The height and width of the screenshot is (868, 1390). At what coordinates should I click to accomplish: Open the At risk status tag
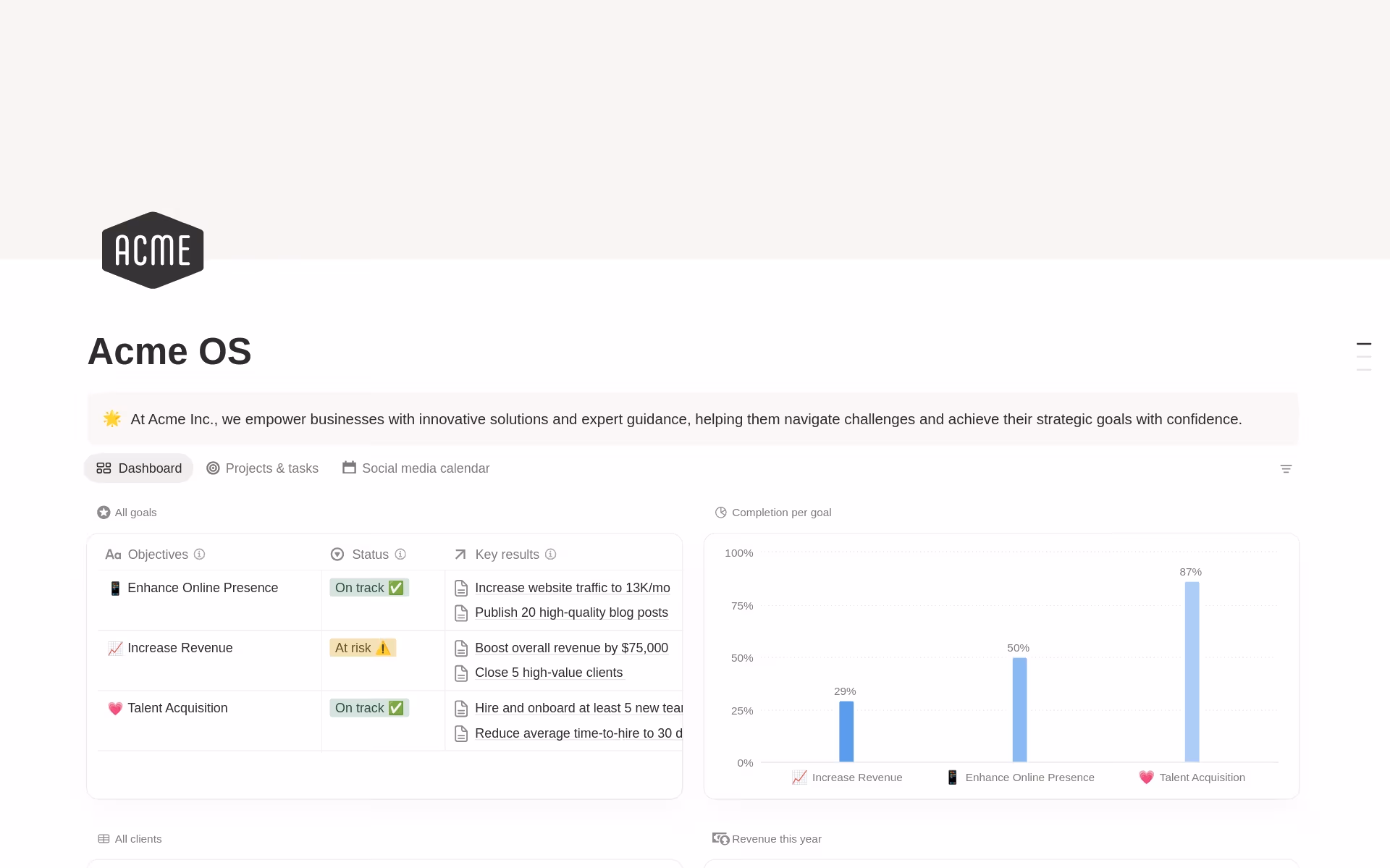coord(363,648)
